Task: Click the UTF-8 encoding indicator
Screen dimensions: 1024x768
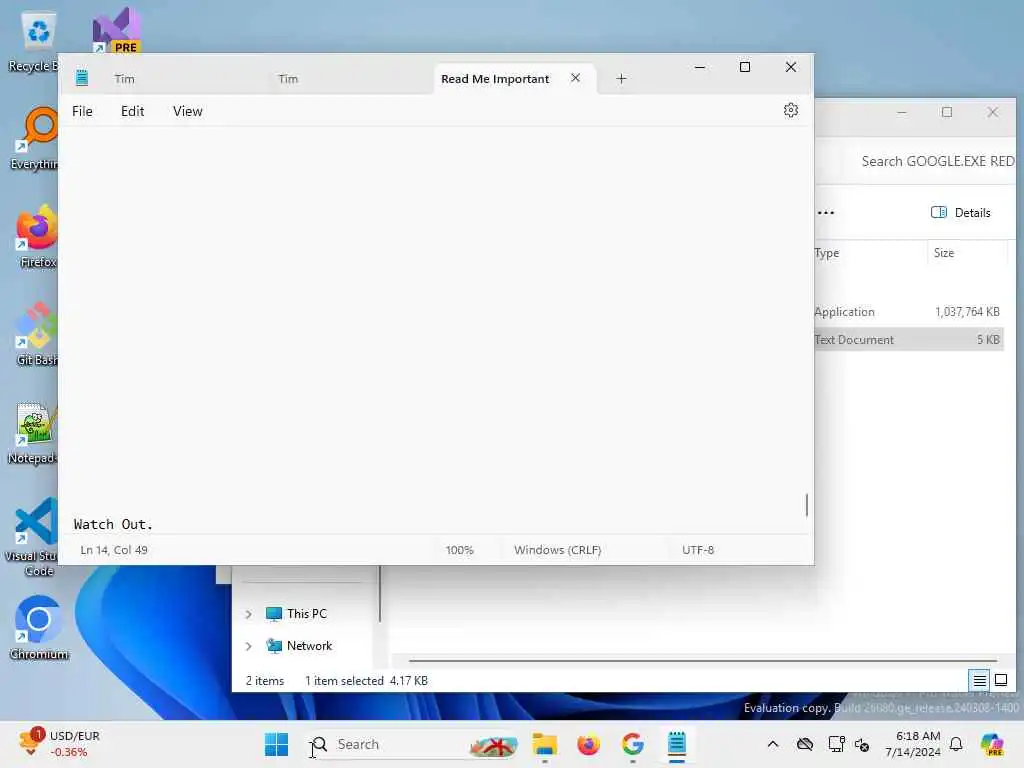Action: [x=697, y=550]
